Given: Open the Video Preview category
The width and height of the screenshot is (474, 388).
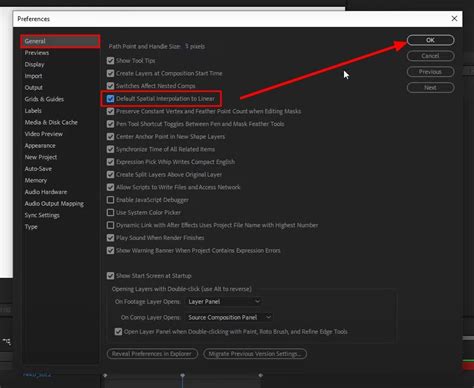Looking at the screenshot, I should (44, 134).
